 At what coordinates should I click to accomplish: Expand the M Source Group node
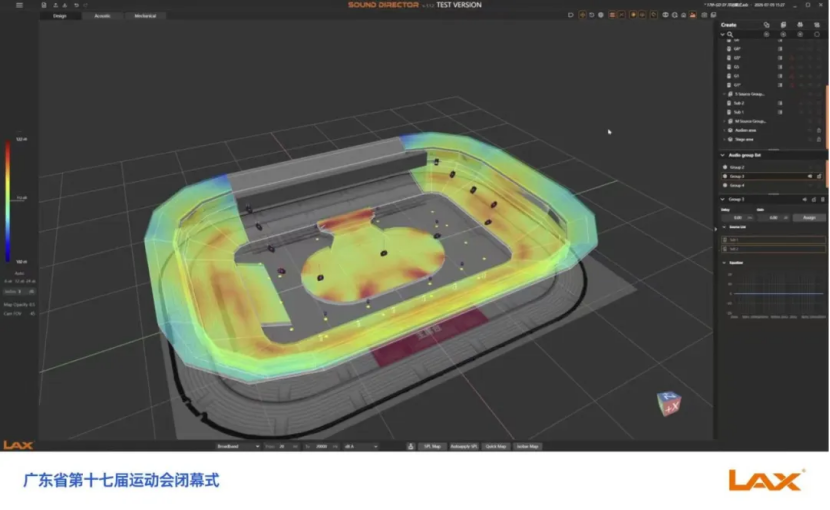(x=725, y=121)
